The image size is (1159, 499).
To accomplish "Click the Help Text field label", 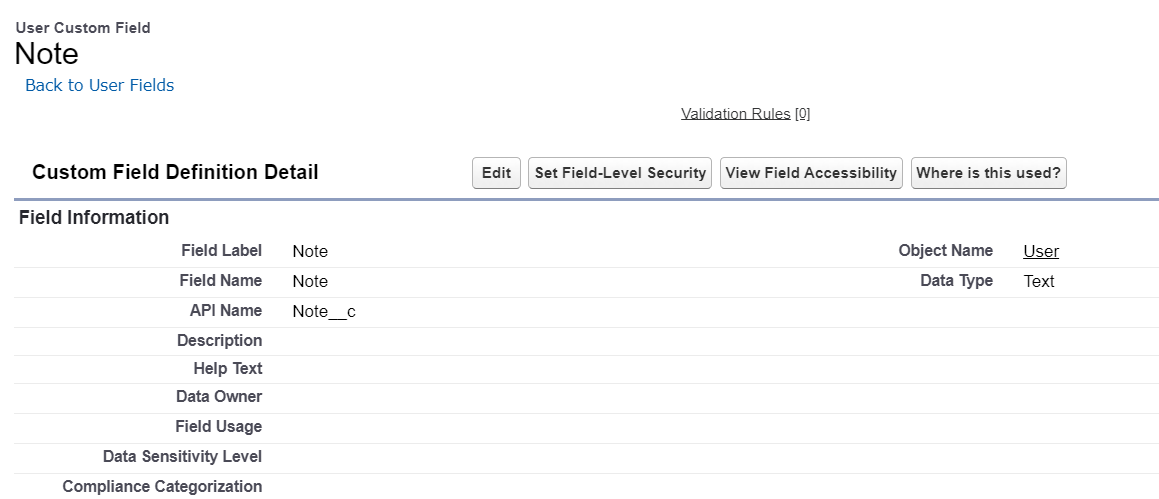I will click(227, 369).
